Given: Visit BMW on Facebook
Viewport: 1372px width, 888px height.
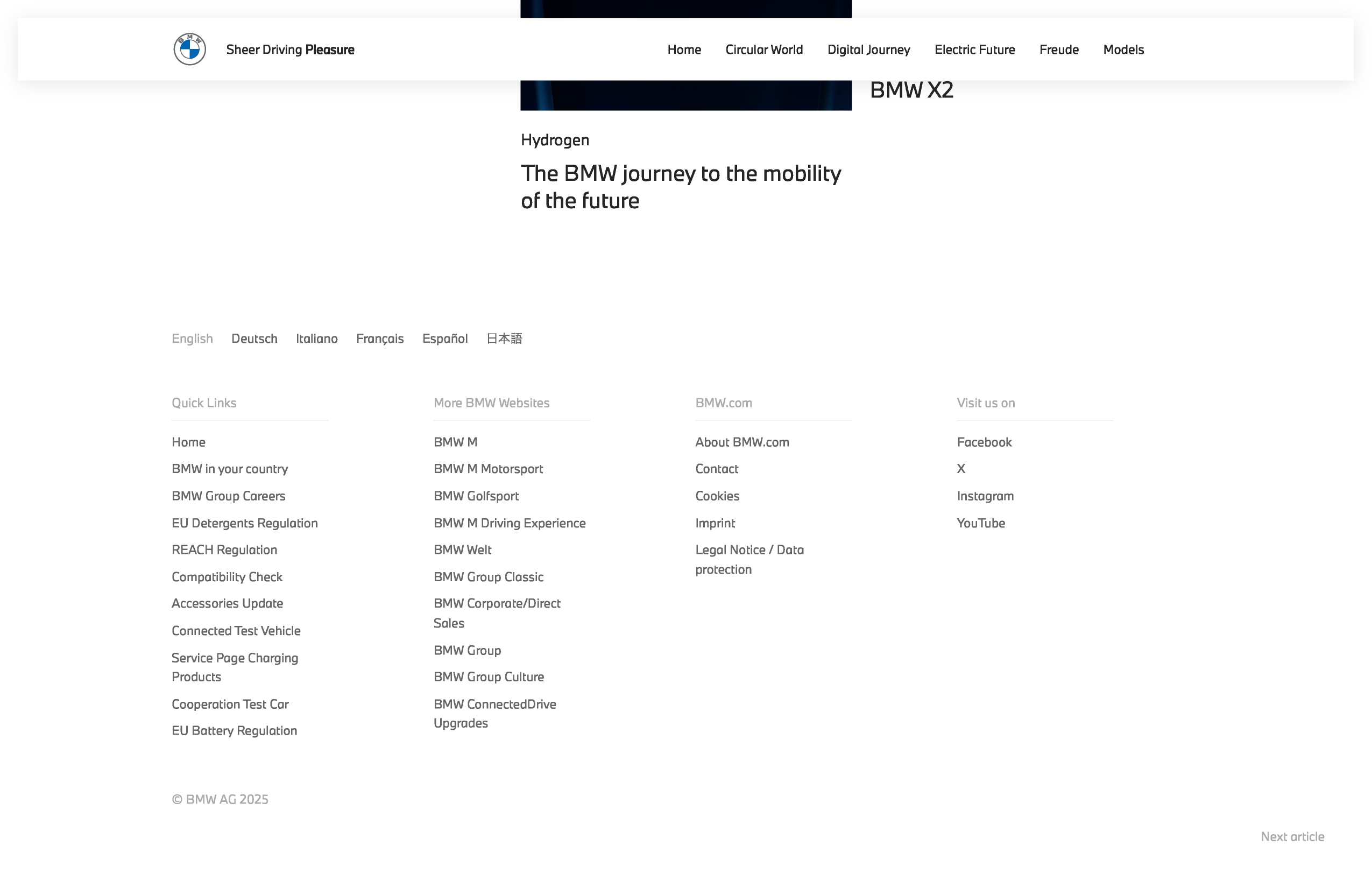Looking at the screenshot, I should pyautogui.click(x=984, y=442).
